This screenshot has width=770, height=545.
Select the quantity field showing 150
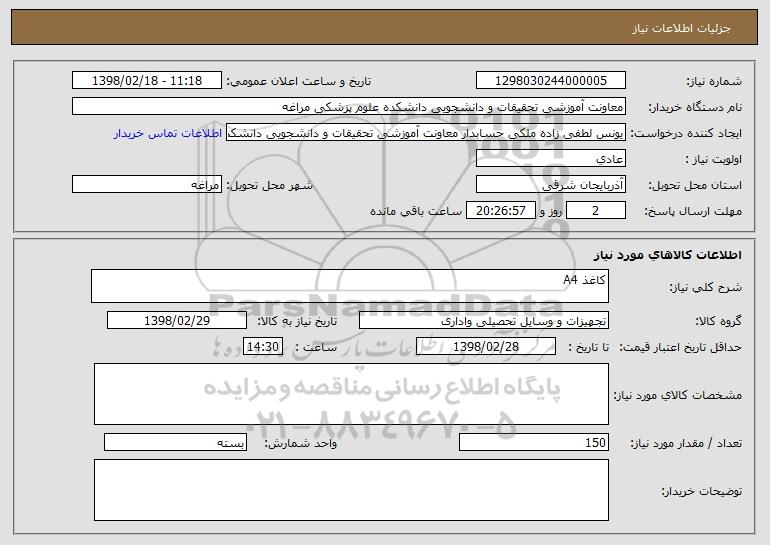pyautogui.click(x=534, y=442)
